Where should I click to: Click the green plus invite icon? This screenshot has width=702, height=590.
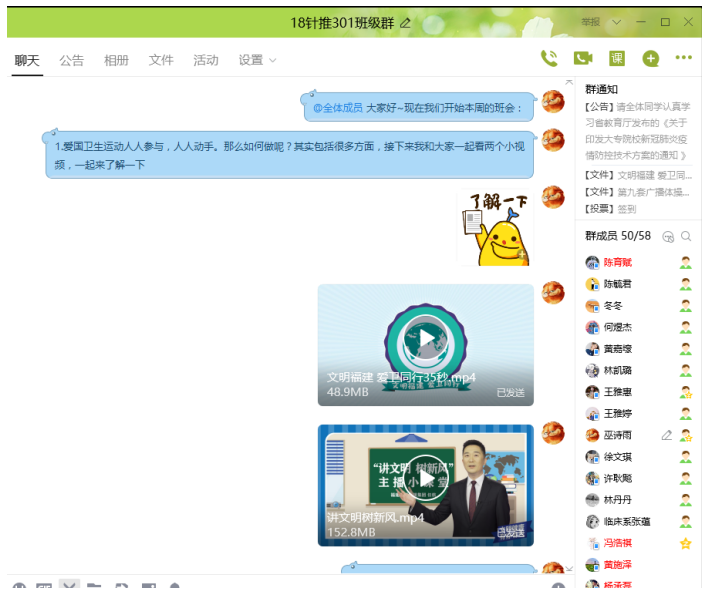tap(651, 59)
